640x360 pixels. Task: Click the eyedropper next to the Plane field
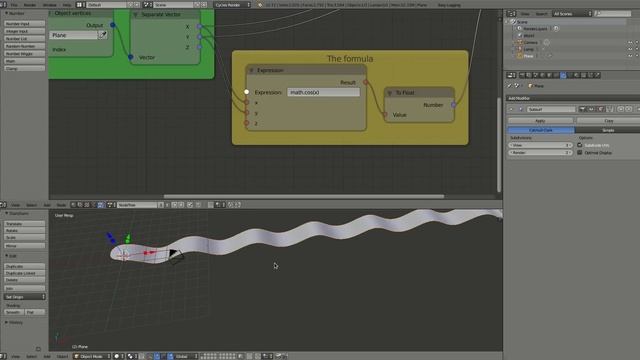[102, 36]
